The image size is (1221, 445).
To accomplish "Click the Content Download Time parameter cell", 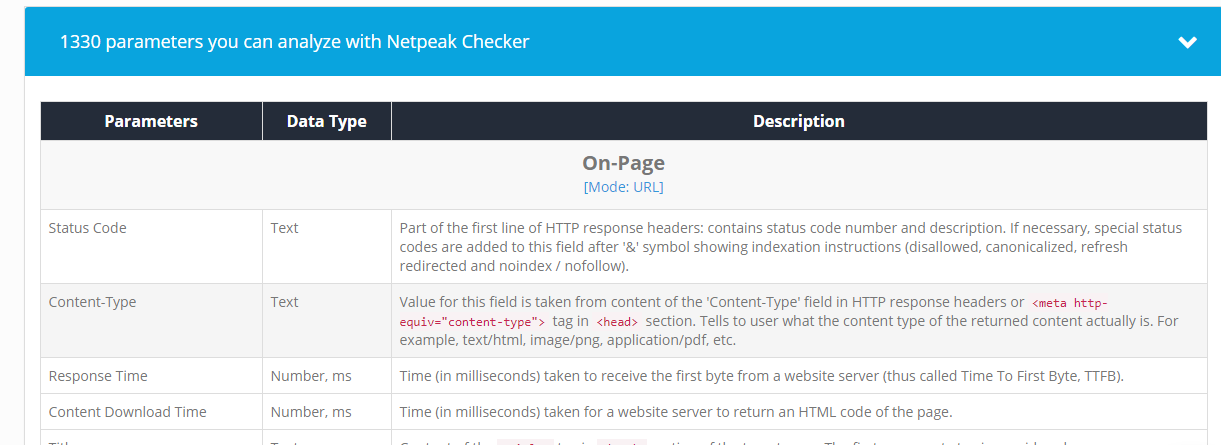I will [x=151, y=412].
